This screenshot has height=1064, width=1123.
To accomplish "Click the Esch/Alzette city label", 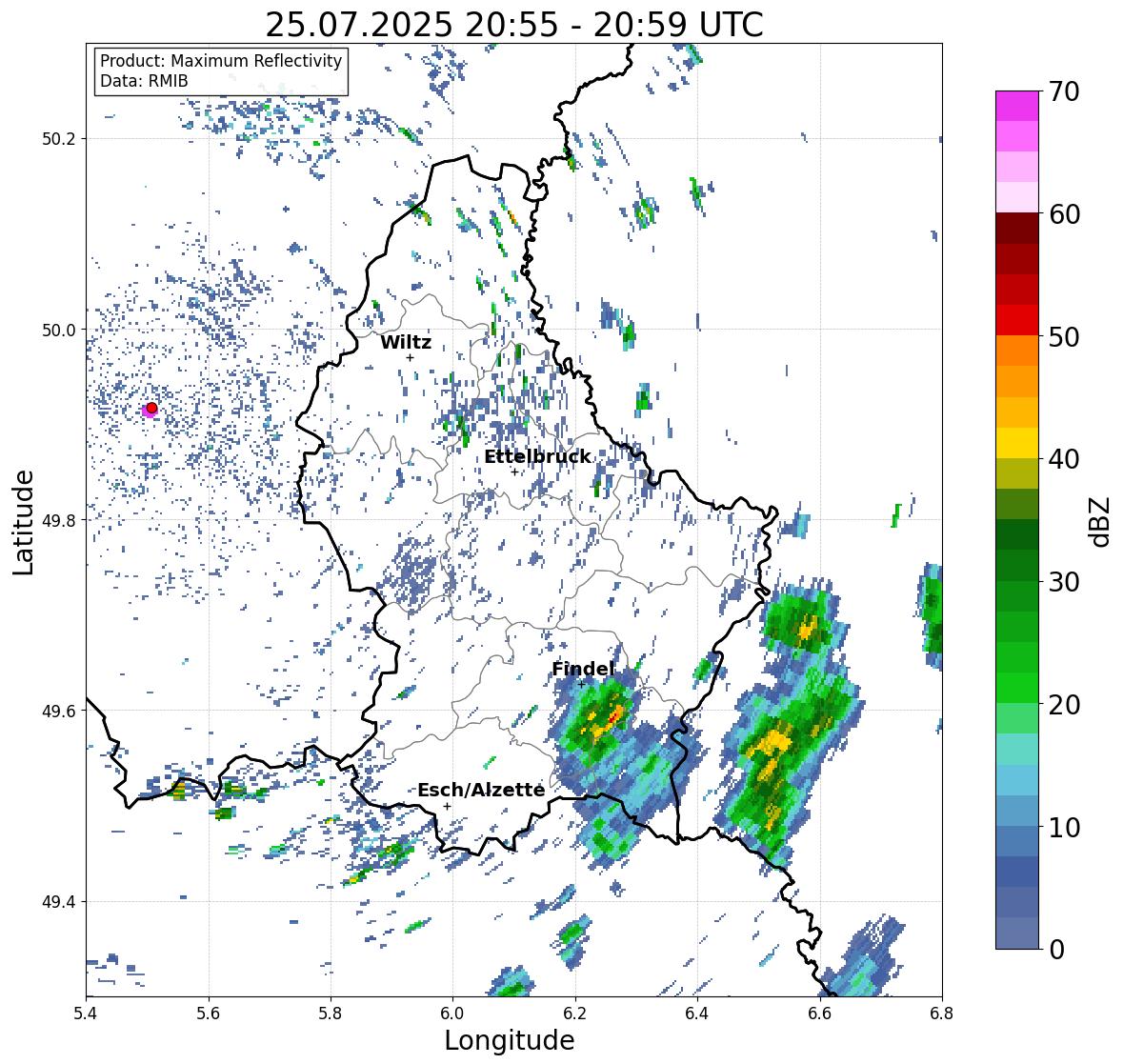I will (x=481, y=790).
